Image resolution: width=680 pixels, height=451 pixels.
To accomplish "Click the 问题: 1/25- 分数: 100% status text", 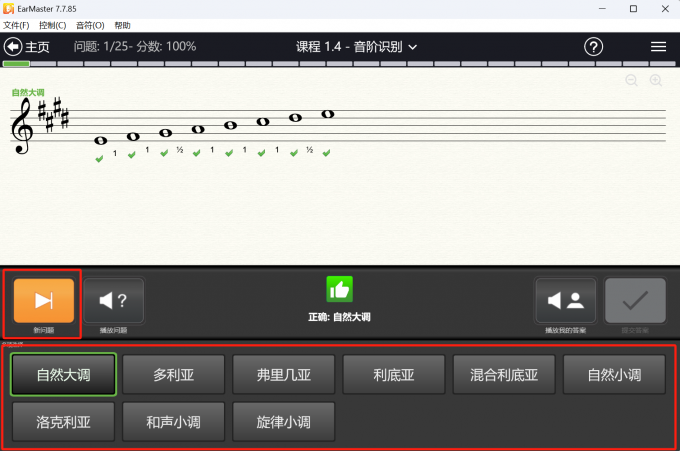I will click(x=135, y=46).
